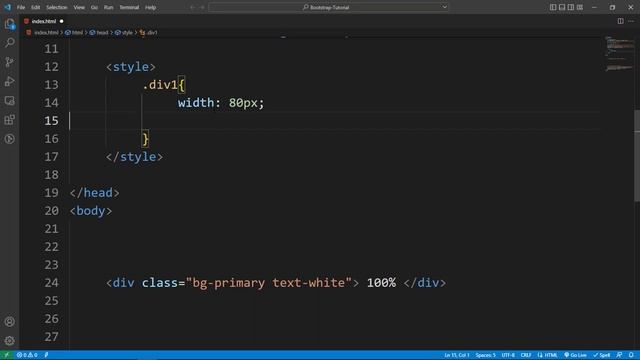This screenshot has height=360, width=640.
Task: Open the notifications bell in the status bar
Action: coord(631,355)
